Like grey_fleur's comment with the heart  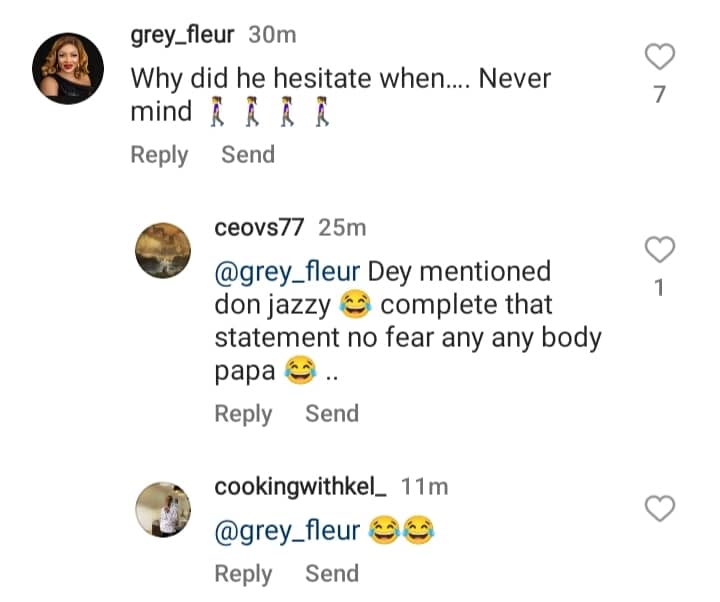pyautogui.click(x=660, y=58)
